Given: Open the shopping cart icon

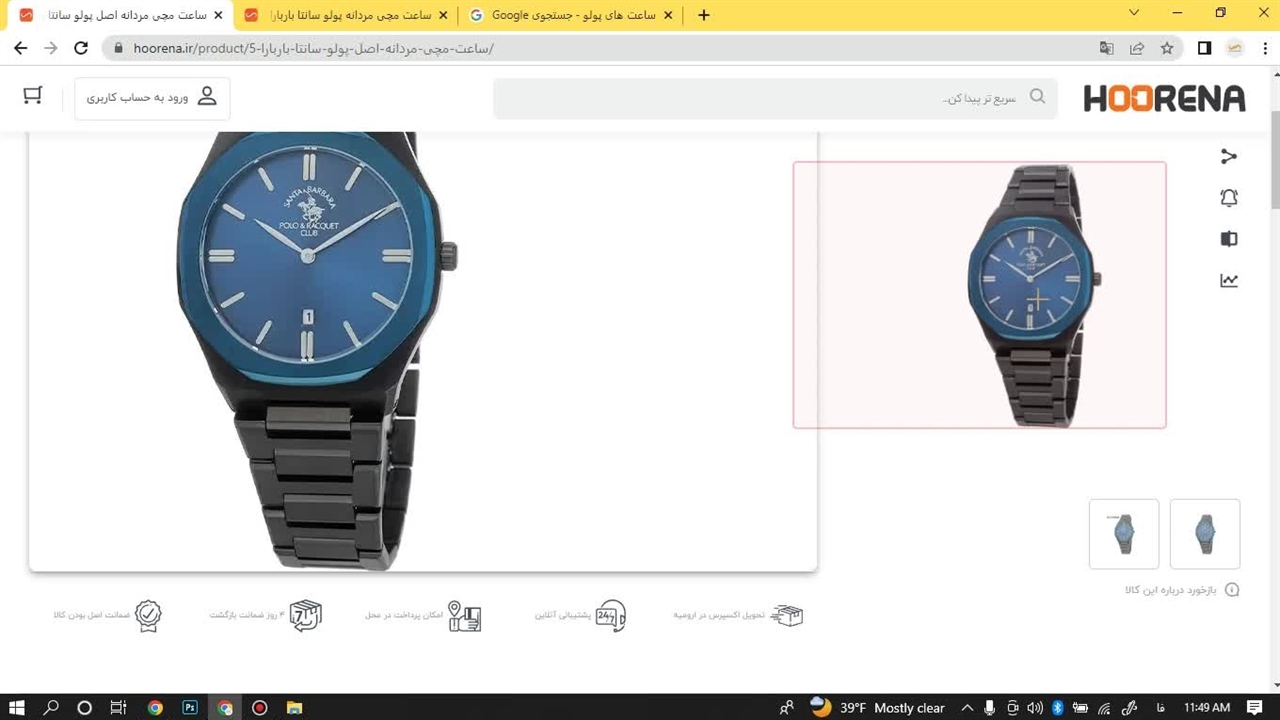Looking at the screenshot, I should coord(33,95).
